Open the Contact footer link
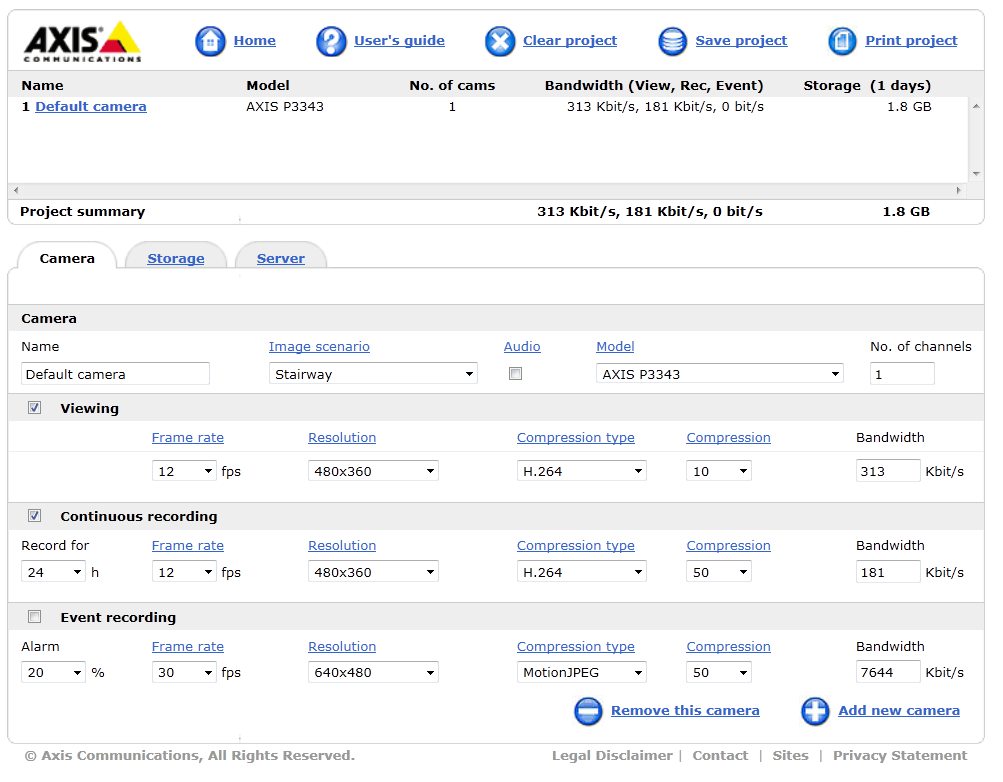1003x782 pixels. coord(720,755)
